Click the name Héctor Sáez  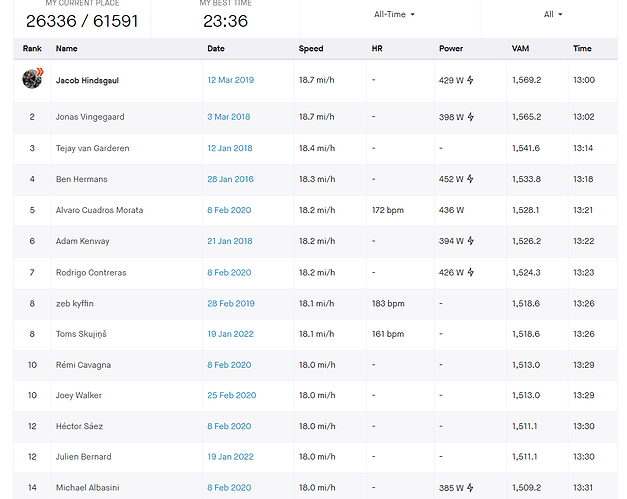[79, 426]
